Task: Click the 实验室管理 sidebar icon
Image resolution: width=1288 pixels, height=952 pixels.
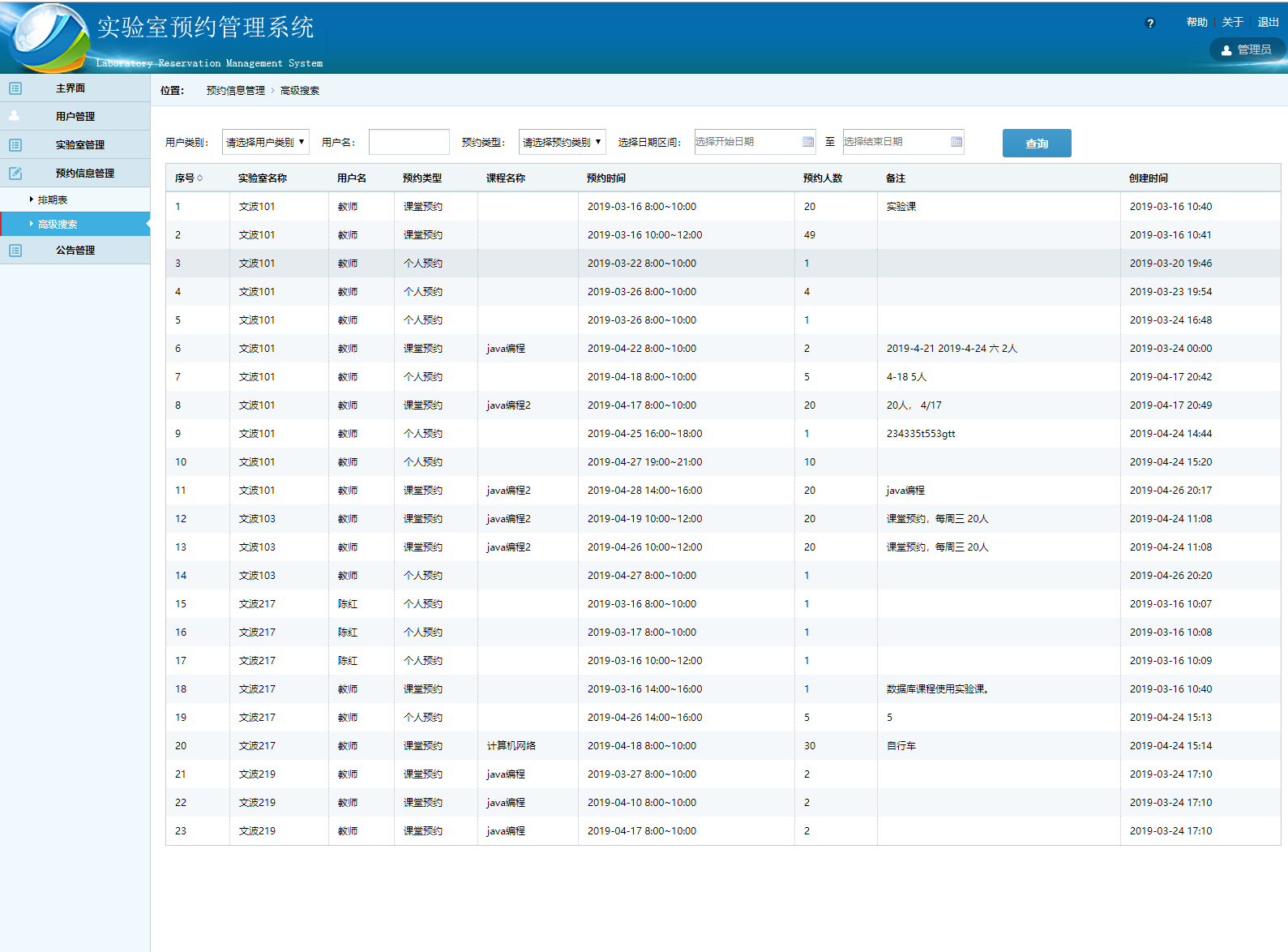Action: point(15,145)
